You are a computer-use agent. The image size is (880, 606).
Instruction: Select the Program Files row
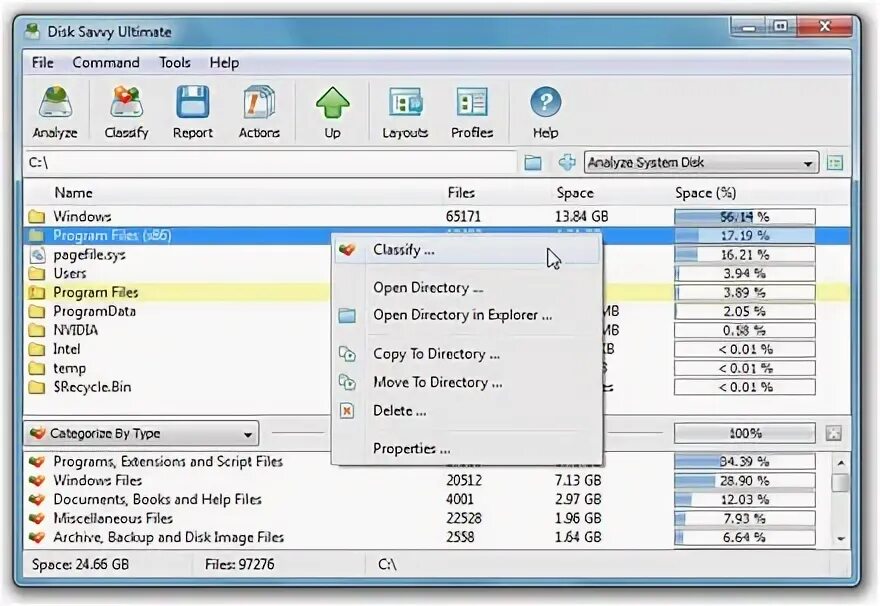pos(437,292)
